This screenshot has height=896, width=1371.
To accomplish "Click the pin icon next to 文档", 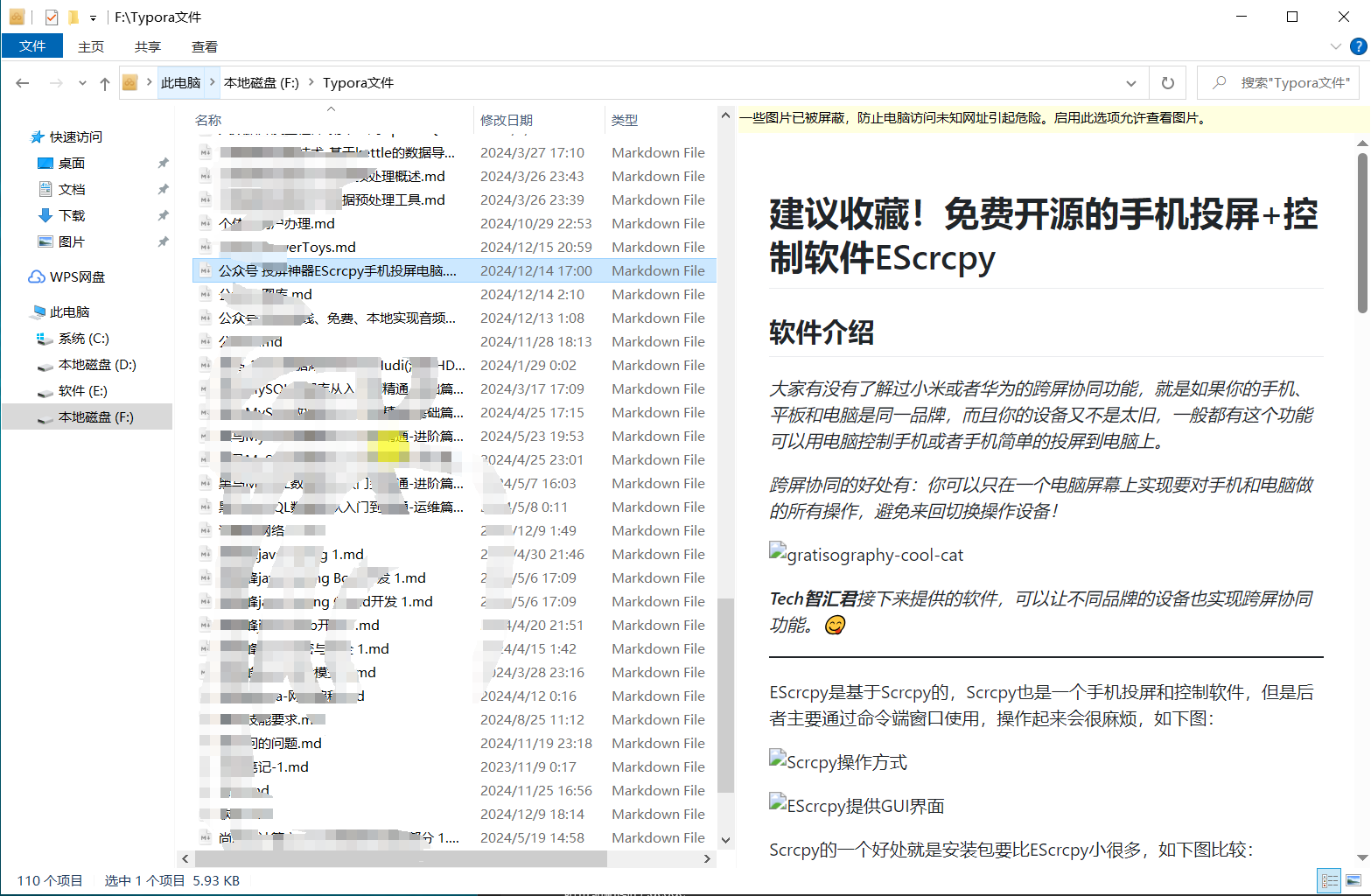I will 163,190.
